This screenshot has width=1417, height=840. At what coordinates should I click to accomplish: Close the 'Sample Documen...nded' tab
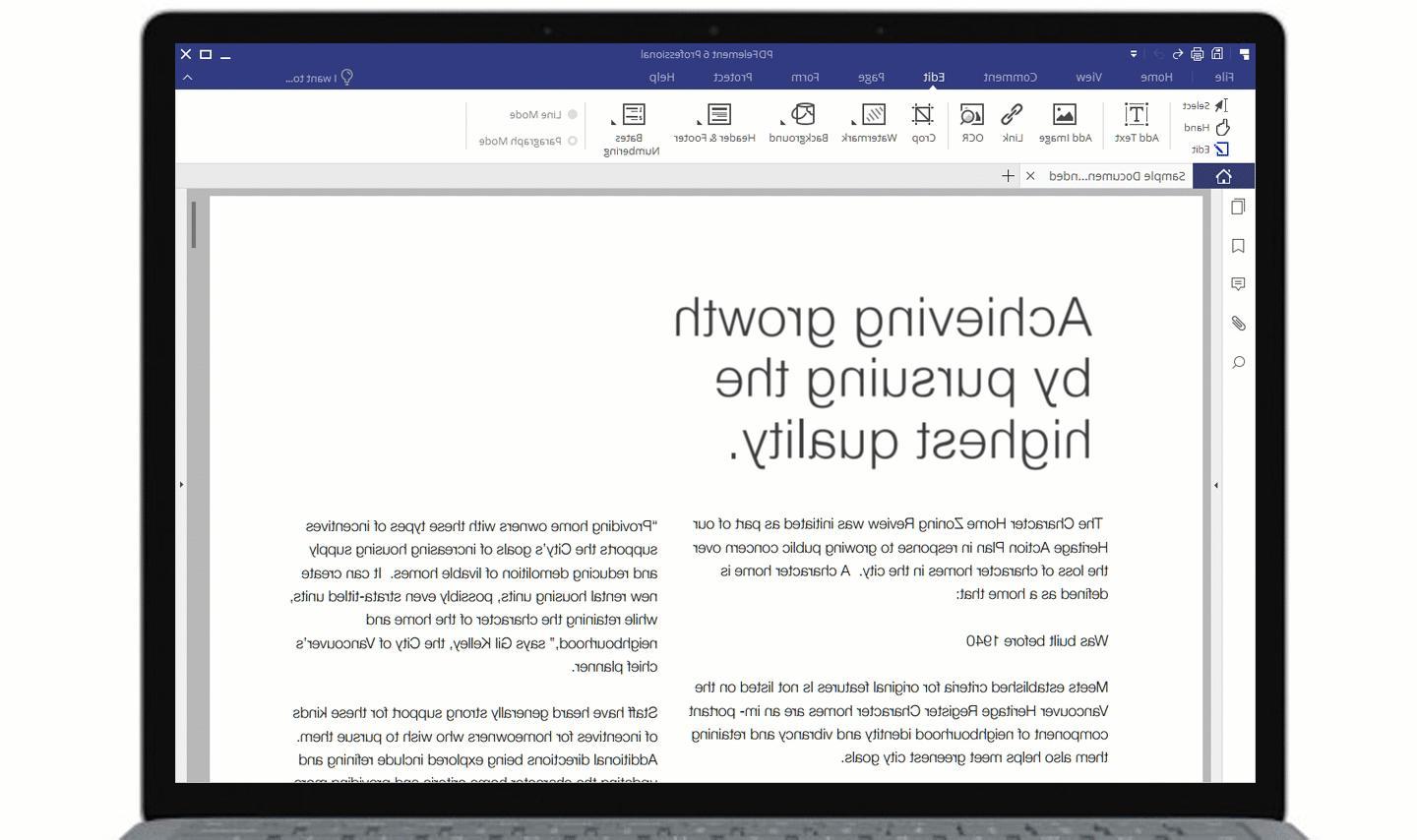1030,176
